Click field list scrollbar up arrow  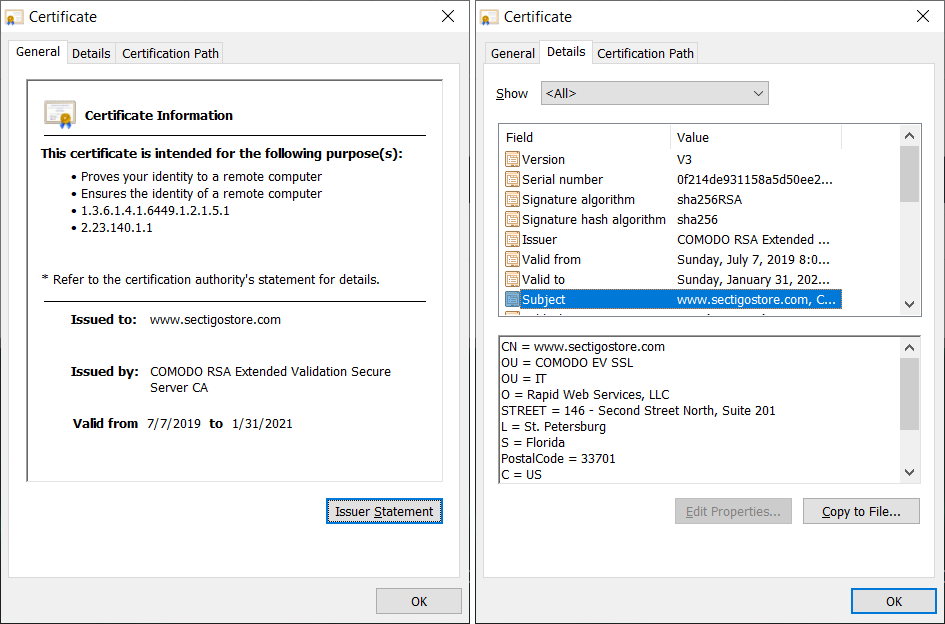(x=909, y=136)
